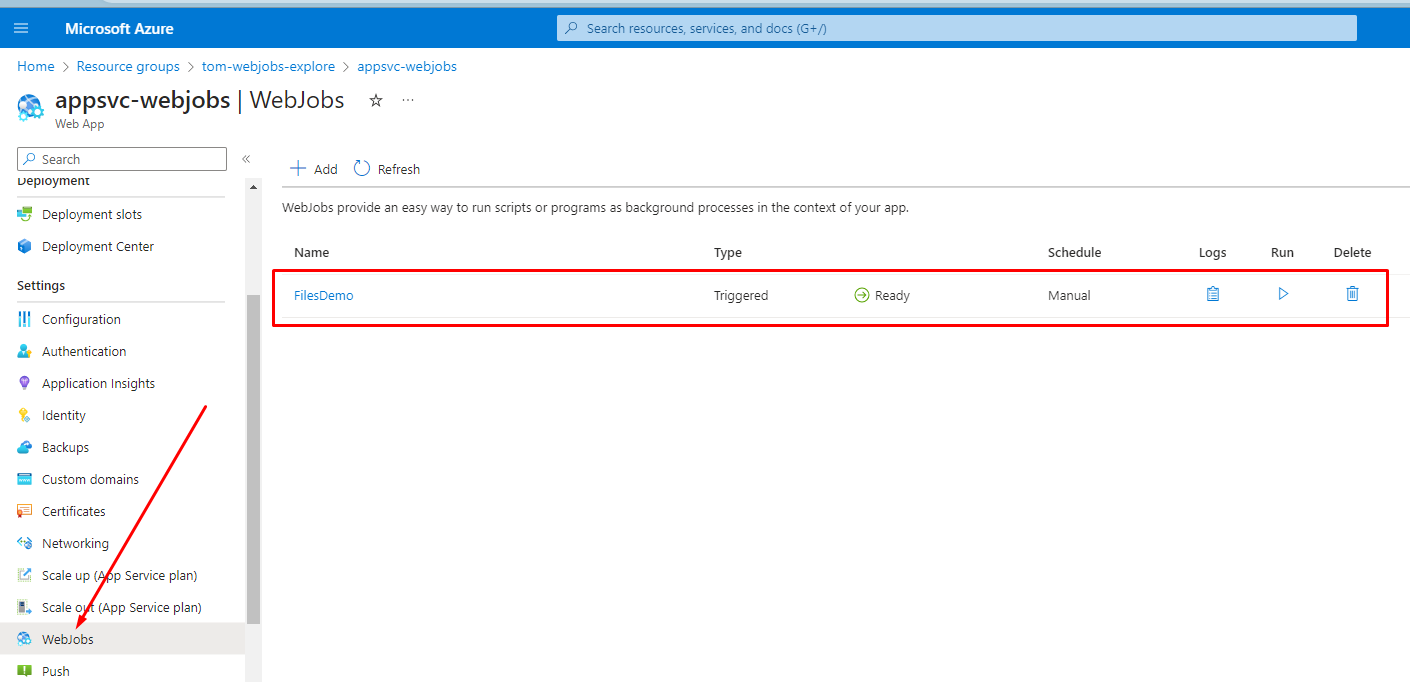View Logs for the FilesDemo webjob
The width and height of the screenshot is (1410, 682).
1212,294
